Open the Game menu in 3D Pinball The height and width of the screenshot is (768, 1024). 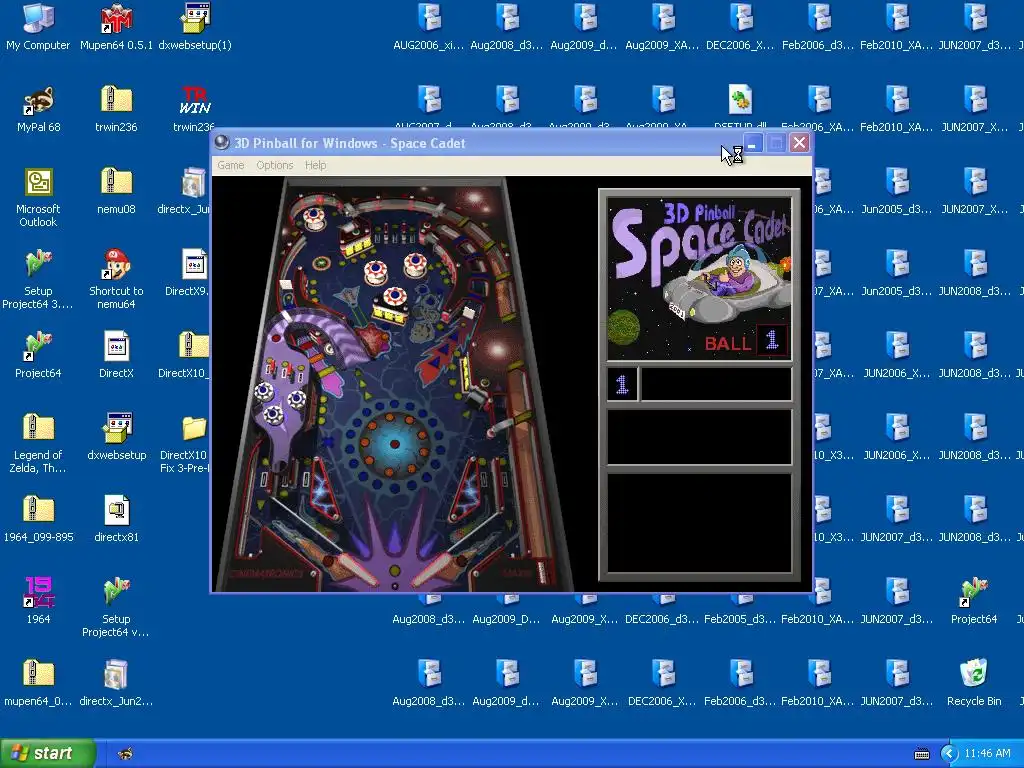point(231,165)
